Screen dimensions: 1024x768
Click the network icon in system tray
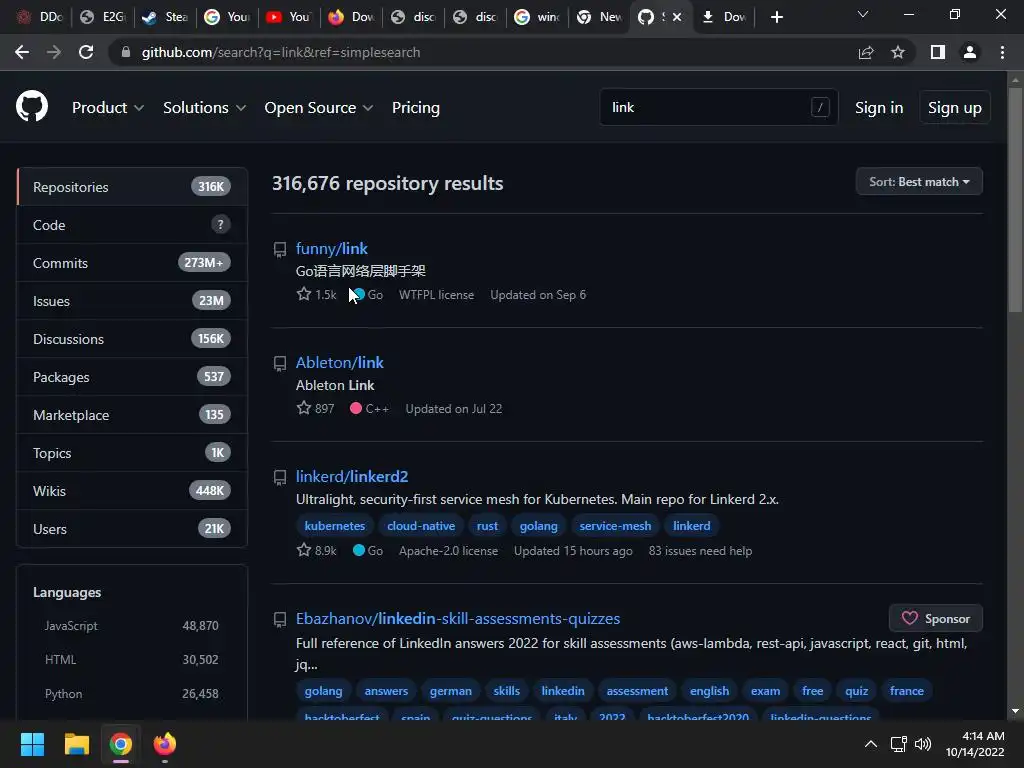coord(899,744)
